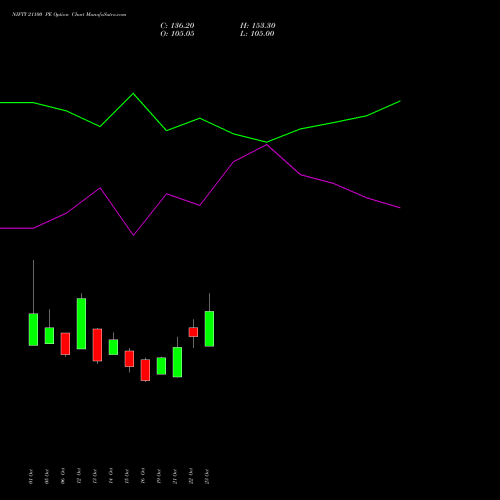Click the highest peak of the green line
500x500 pixels.
pyautogui.click(x=133, y=94)
